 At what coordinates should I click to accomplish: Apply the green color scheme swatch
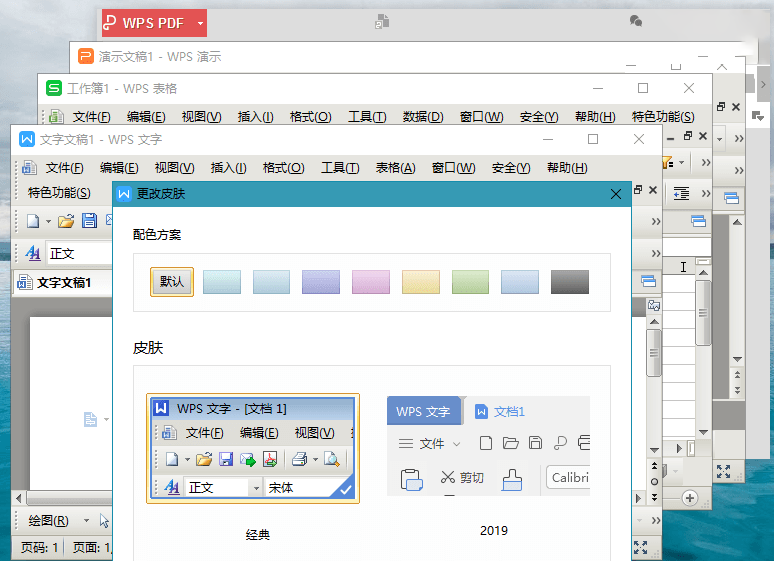(x=470, y=282)
